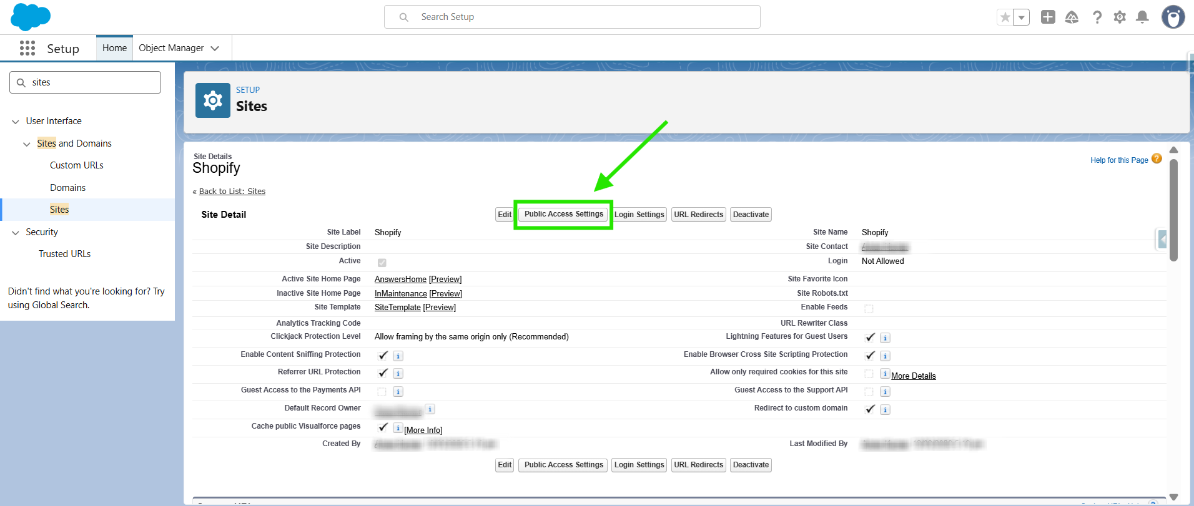Toggle the Enable Feeds checkbox

(x=869, y=308)
